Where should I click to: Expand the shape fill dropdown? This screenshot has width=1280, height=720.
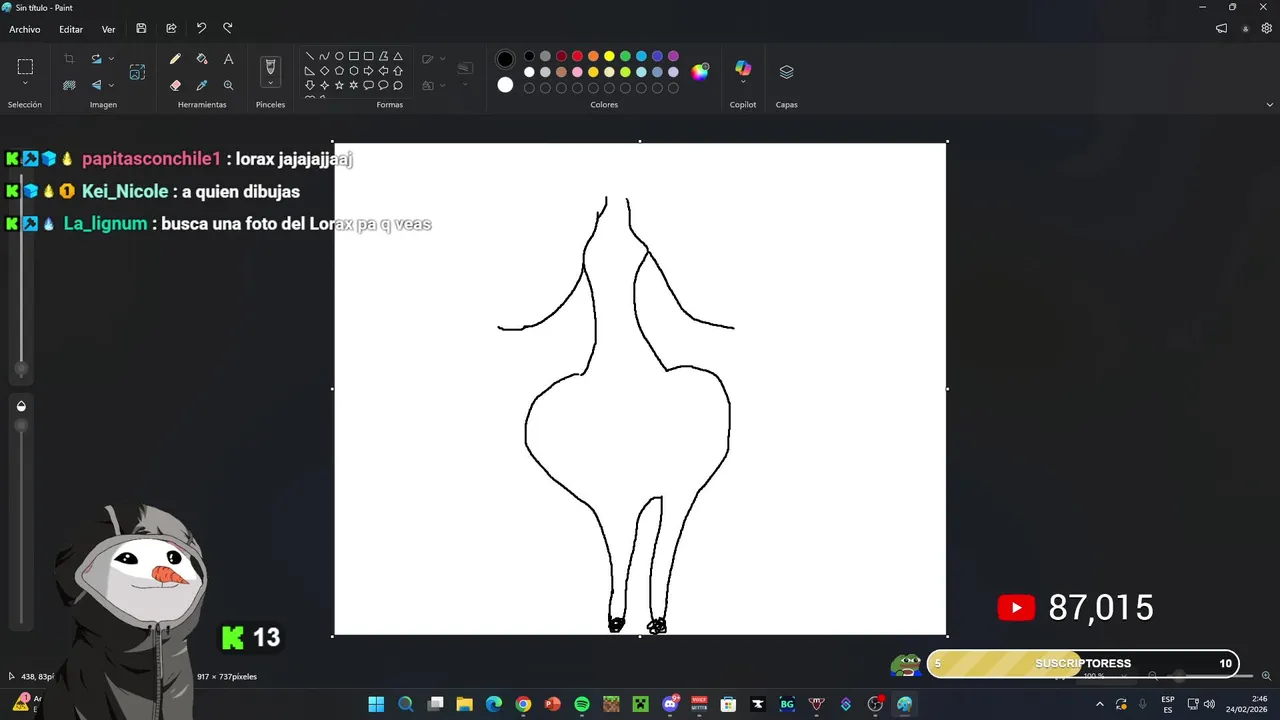click(x=442, y=86)
